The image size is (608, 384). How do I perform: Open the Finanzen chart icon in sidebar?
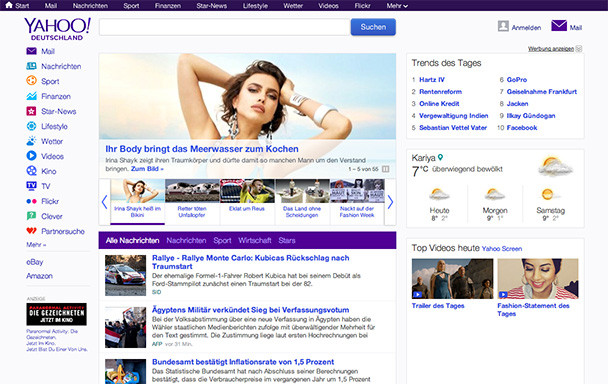click(31, 96)
